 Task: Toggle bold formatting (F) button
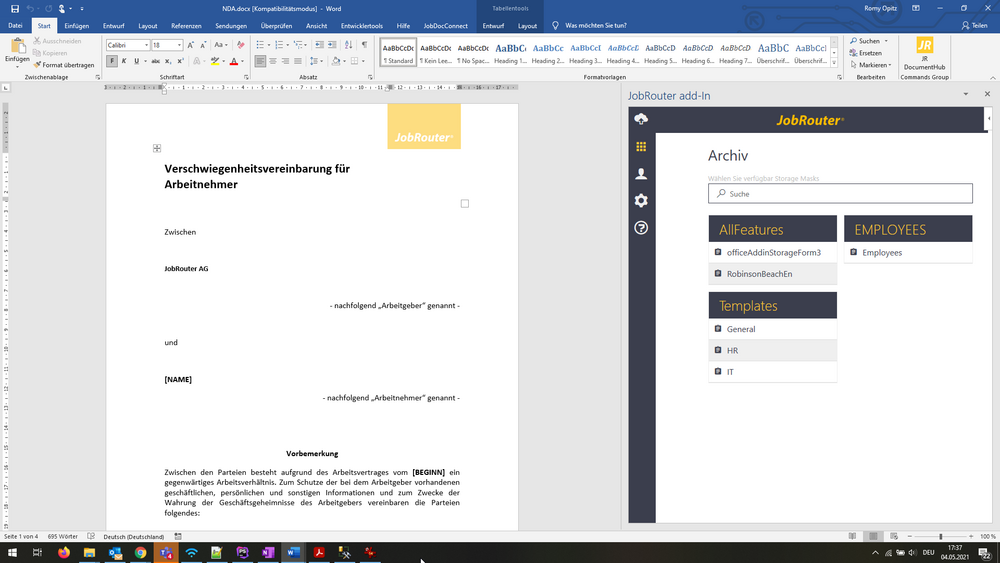(112, 61)
